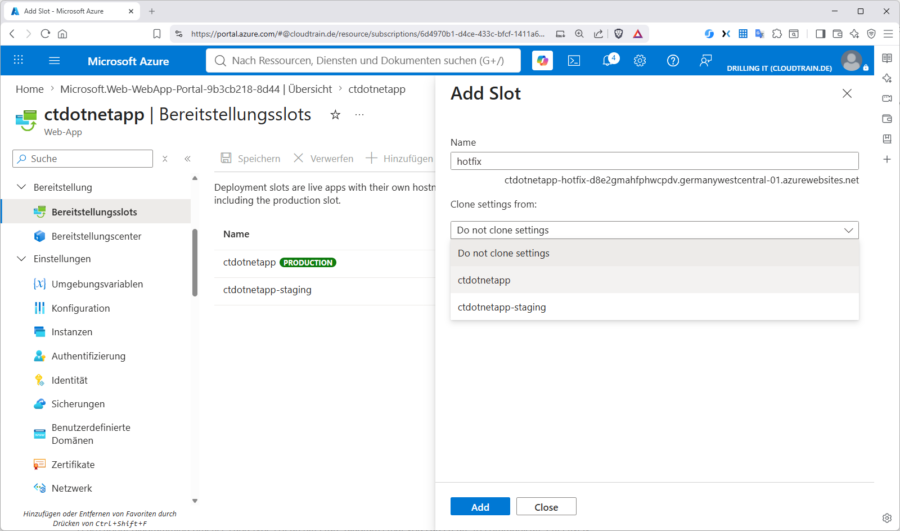Click the Close button
Screen dimensions: 900x531
coord(546,507)
